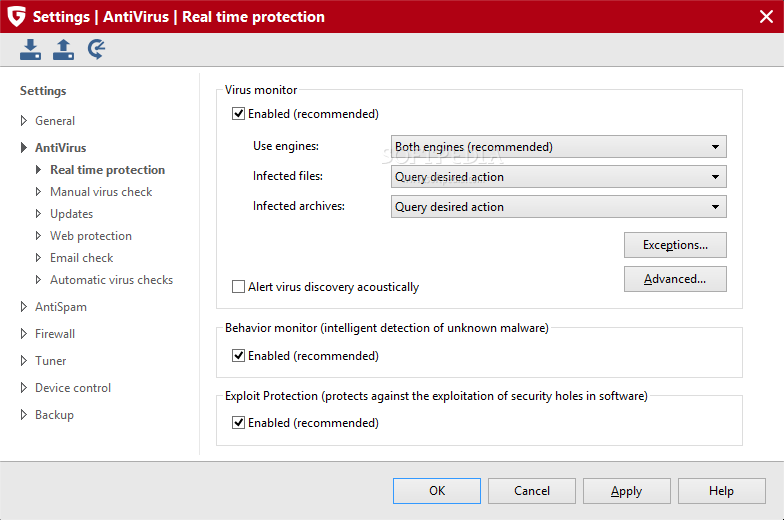Click the Exceptions... button
The width and height of the screenshot is (784, 520).
pyautogui.click(x=675, y=245)
